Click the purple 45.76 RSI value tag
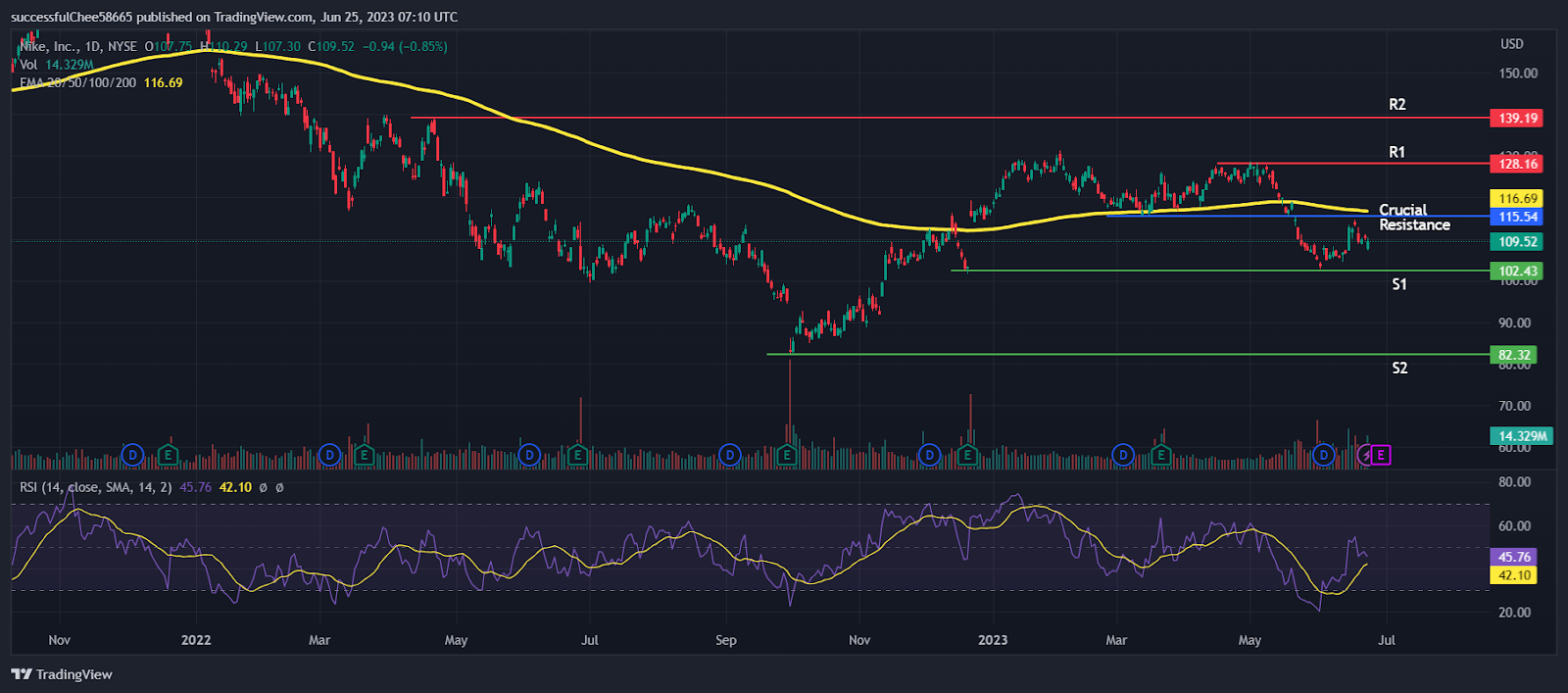1568x693 pixels. (x=1514, y=557)
